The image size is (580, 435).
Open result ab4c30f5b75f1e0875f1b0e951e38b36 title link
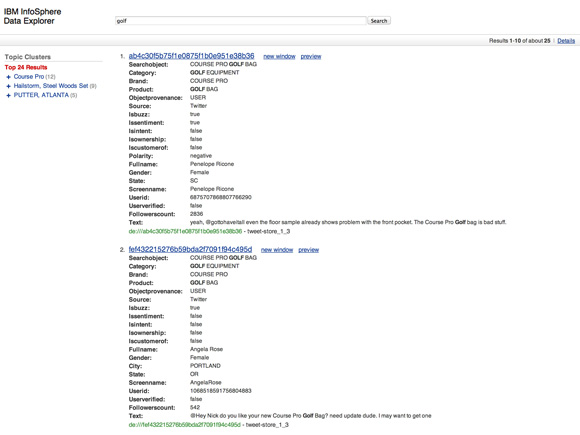[x=191, y=56]
